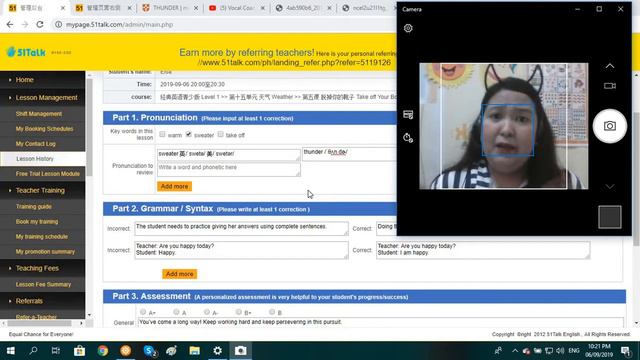Click Add more in Grammar section
640x360 pixels.
tap(180, 274)
